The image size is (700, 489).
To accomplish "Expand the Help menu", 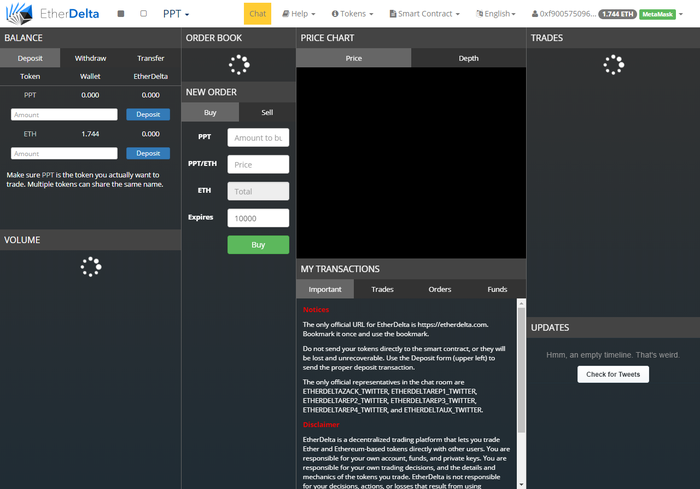I will point(299,14).
